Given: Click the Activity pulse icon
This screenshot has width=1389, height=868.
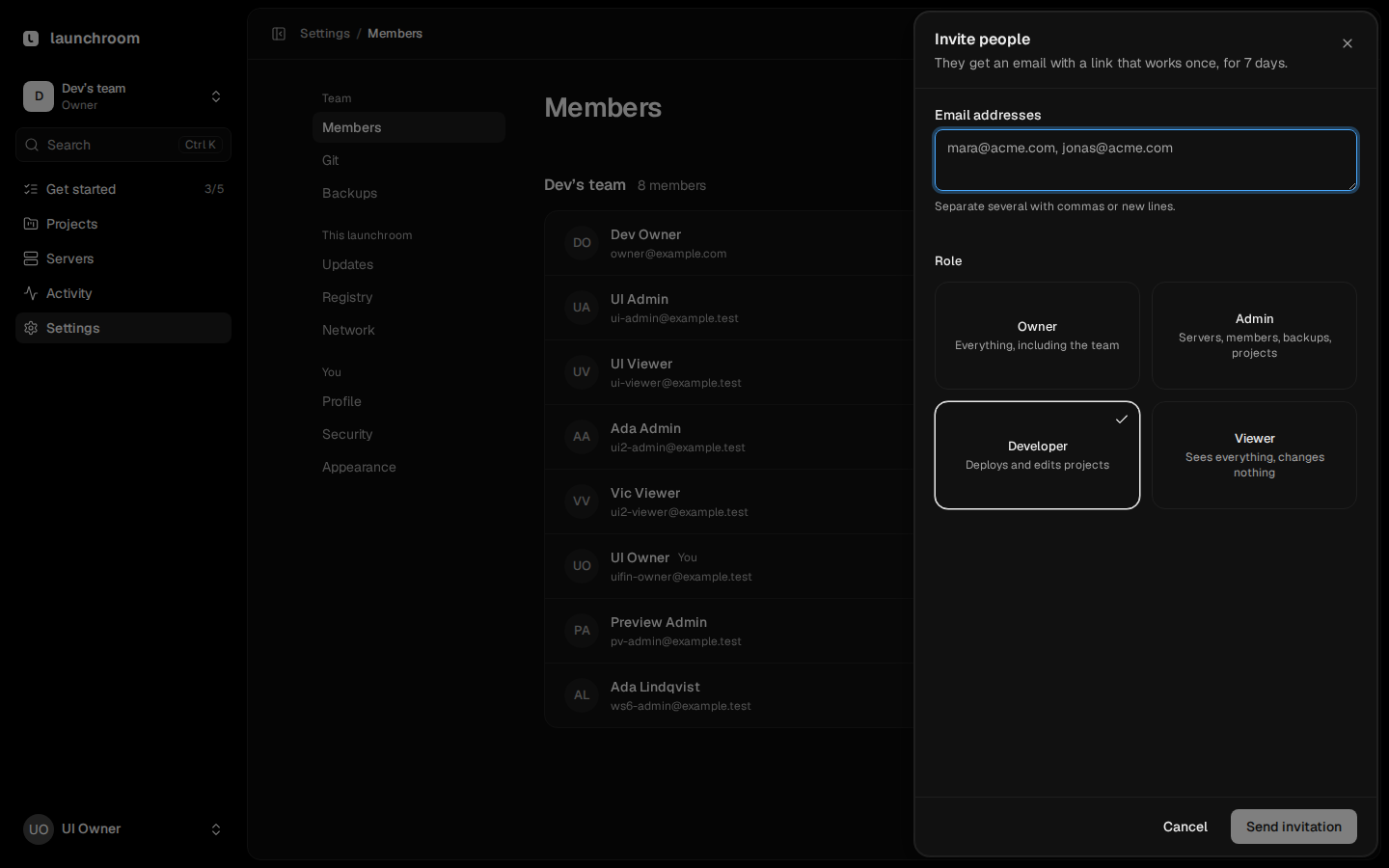Looking at the screenshot, I should click(31, 293).
